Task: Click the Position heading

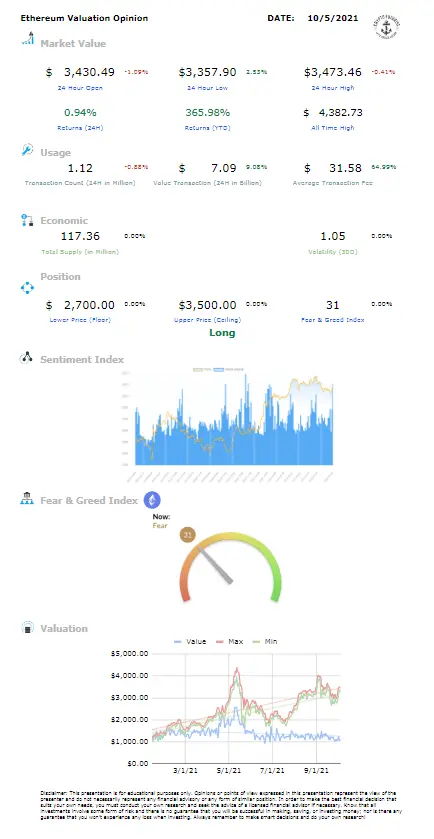Action: 60,277
